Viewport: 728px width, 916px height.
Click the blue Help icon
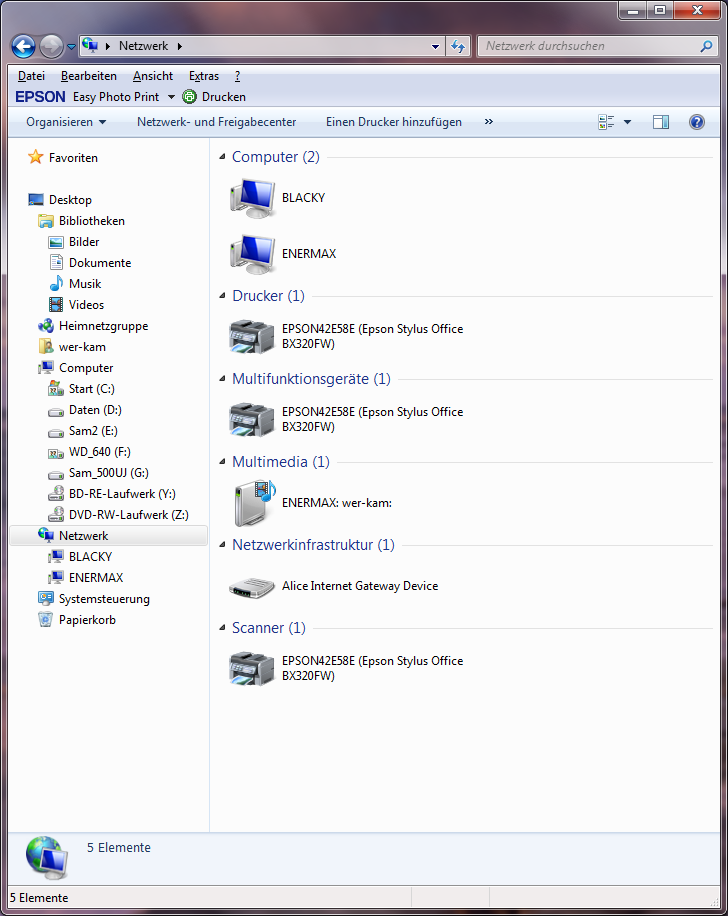696,122
